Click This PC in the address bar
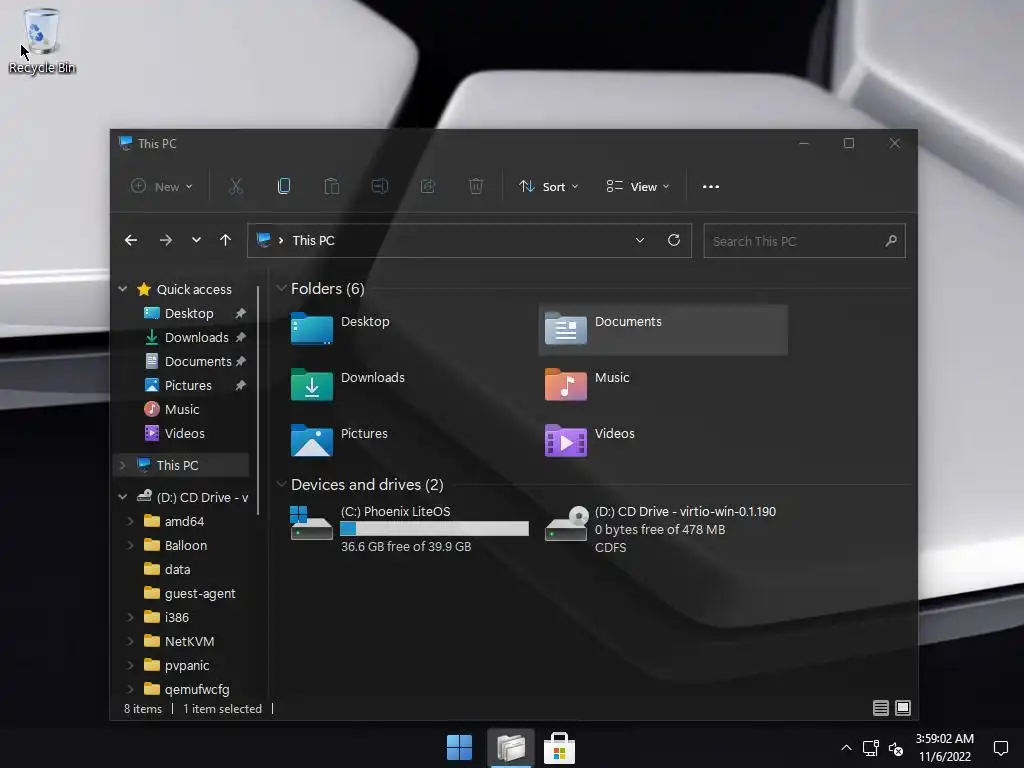Image resolution: width=1024 pixels, height=768 pixels. point(313,240)
